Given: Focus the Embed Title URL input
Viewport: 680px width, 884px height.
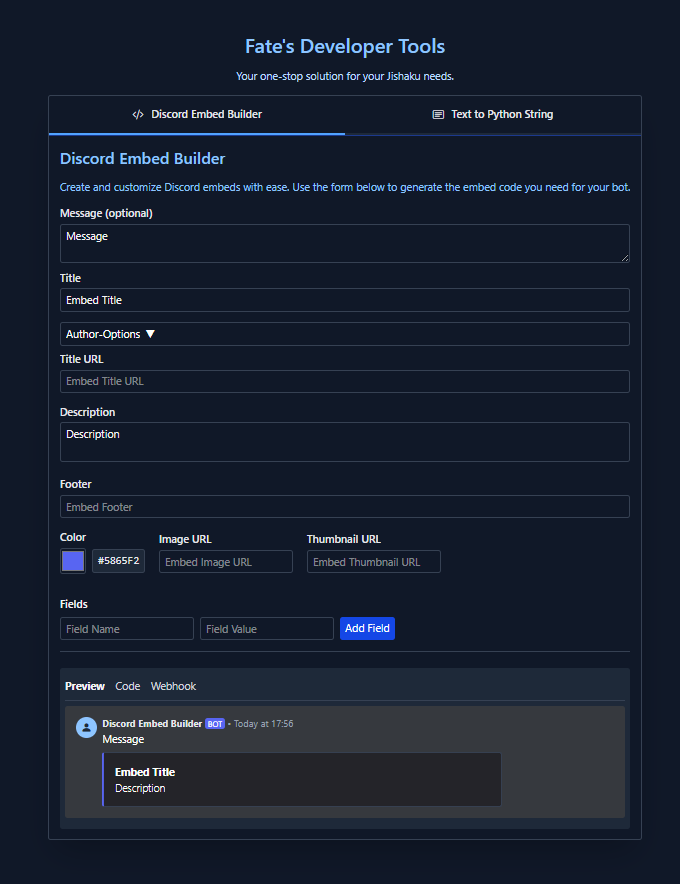Looking at the screenshot, I should (x=345, y=382).
